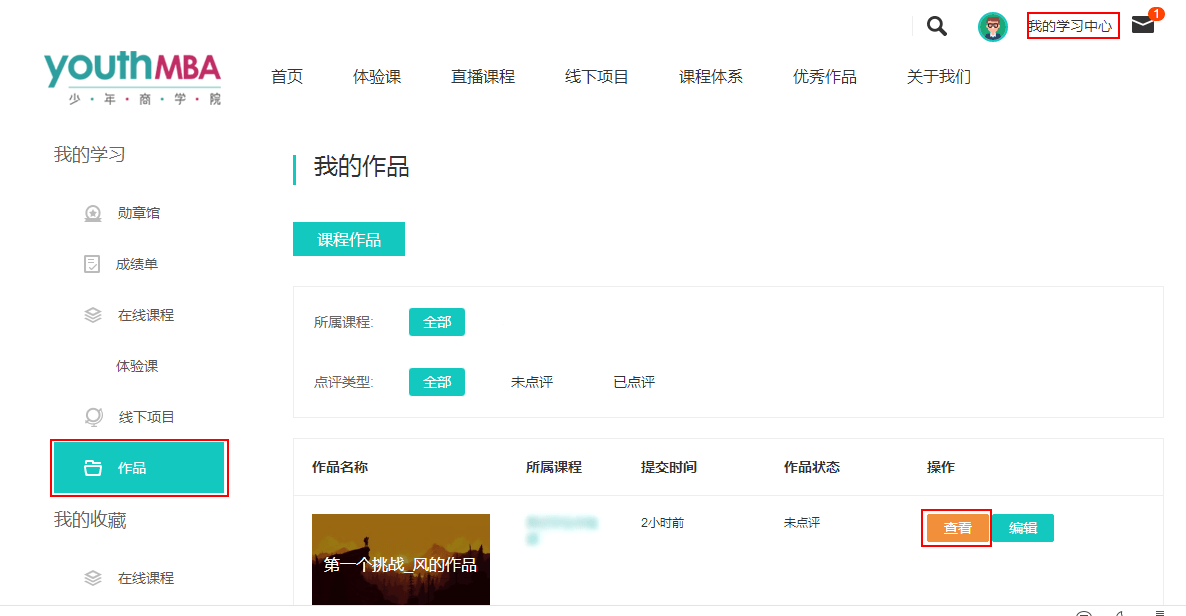The height and width of the screenshot is (616, 1186).
Task: Click the layers icon beside 在线课程 under 我的学习
Action: click(92, 315)
